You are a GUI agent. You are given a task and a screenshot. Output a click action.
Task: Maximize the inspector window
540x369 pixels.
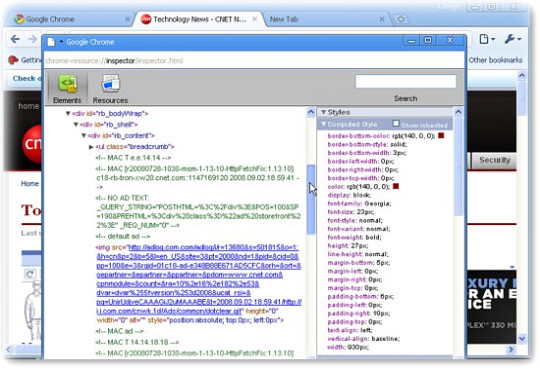click(x=427, y=40)
